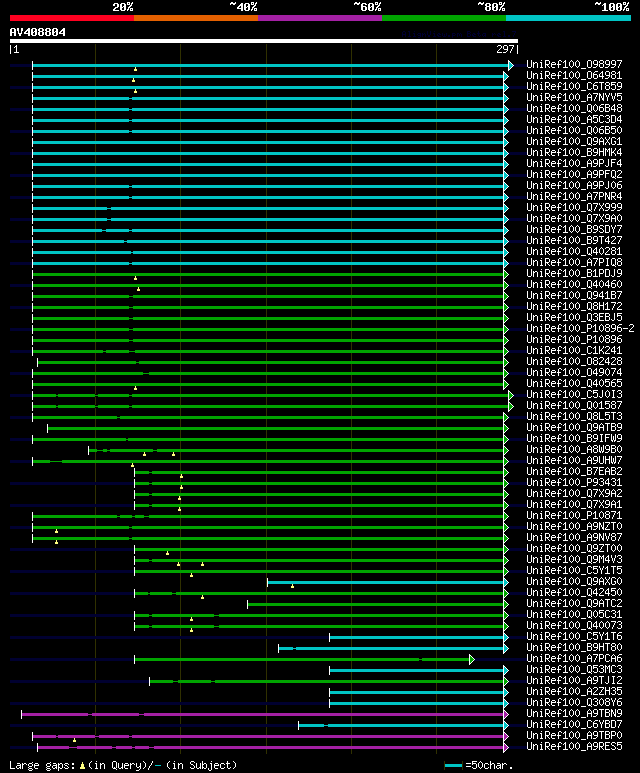Select UniRef100_C1K241 hit name

tap(574, 351)
